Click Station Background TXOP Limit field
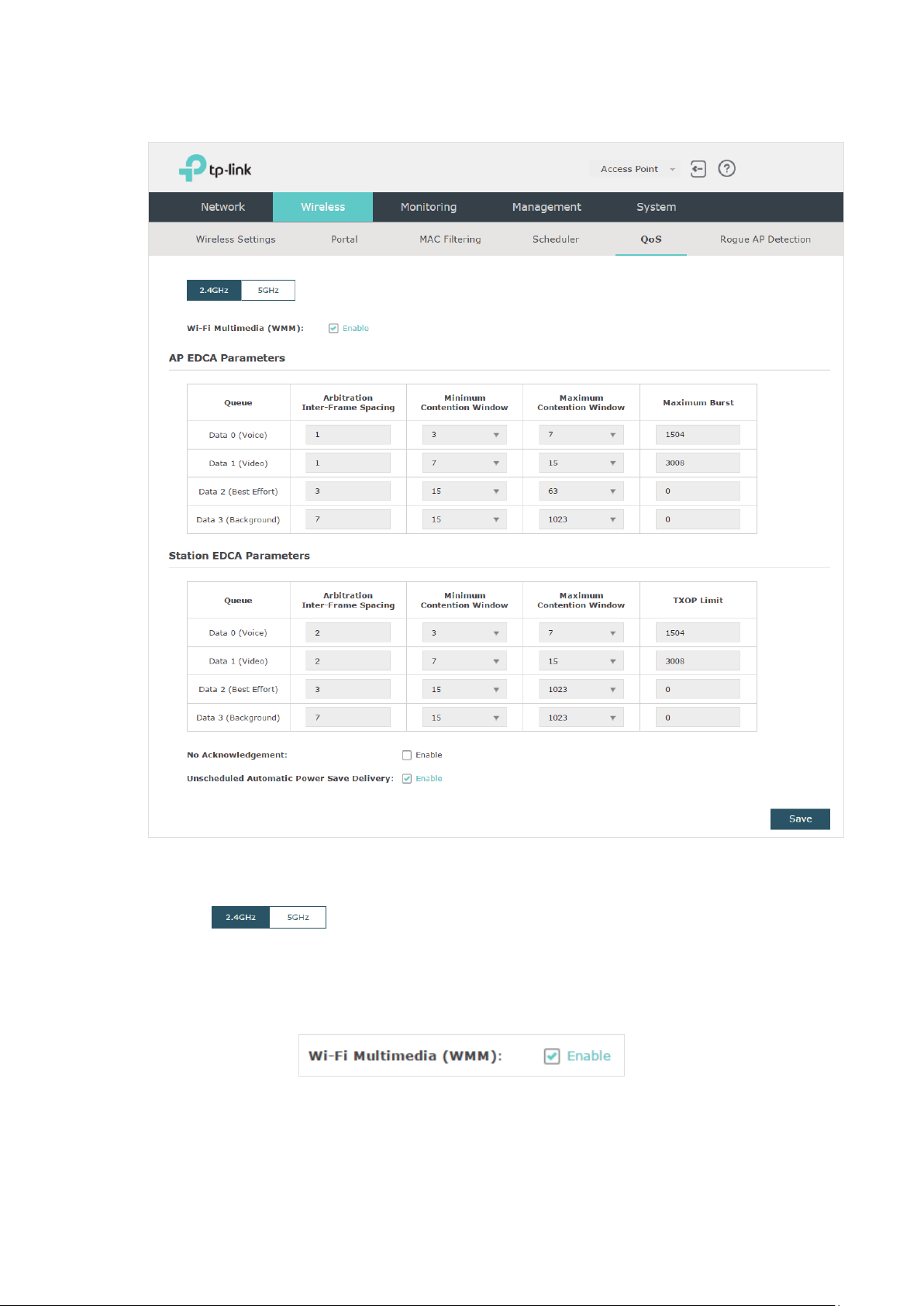The height and width of the screenshot is (1306, 924). tap(698, 718)
